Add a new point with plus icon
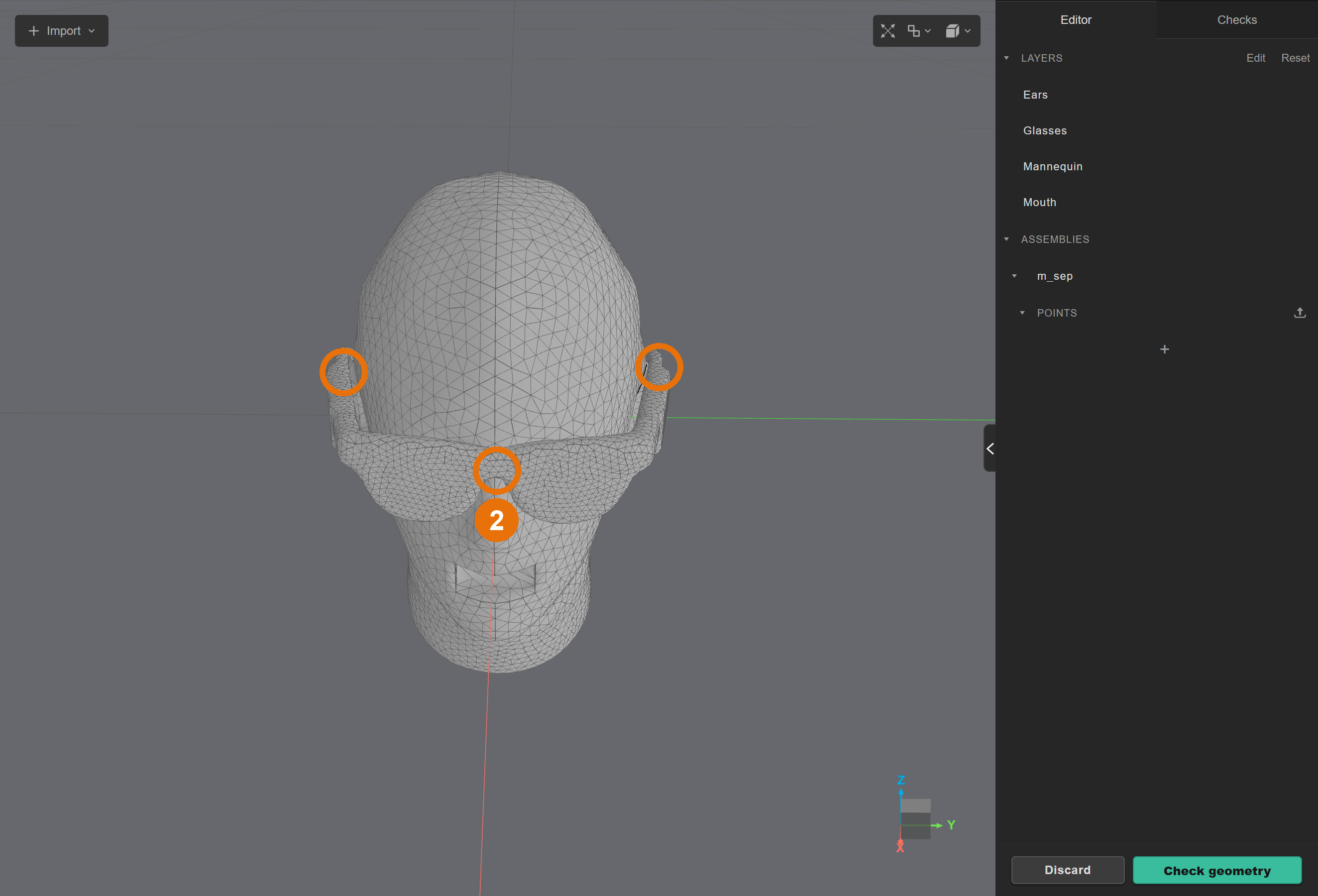 (x=1164, y=349)
